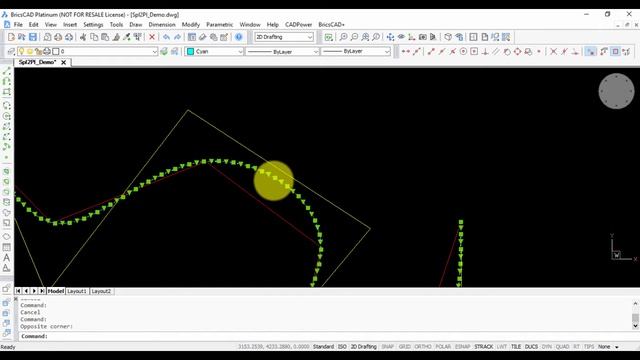Close the Spl2Pl_Demo document tab
This screenshot has height=360, width=640.
click(x=64, y=62)
